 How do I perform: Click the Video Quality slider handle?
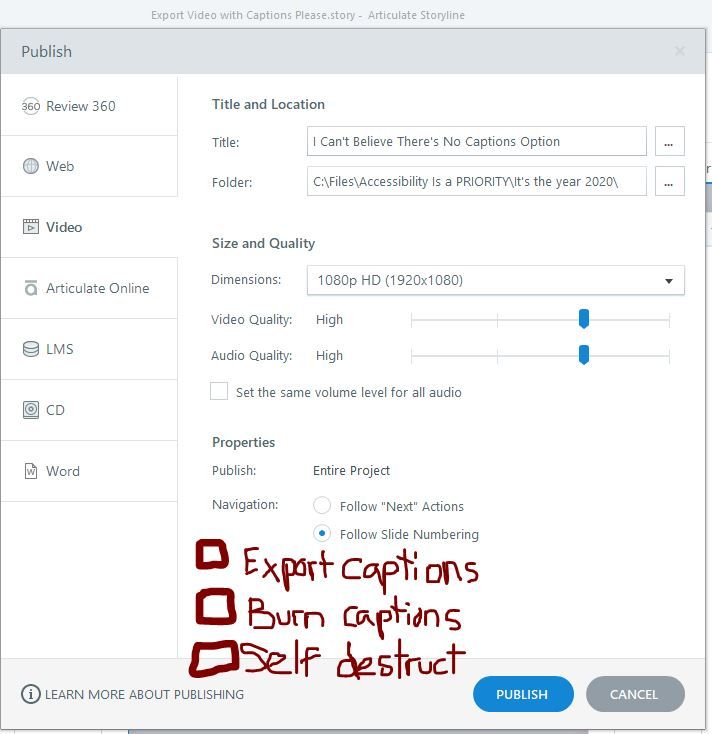click(584, 319)
